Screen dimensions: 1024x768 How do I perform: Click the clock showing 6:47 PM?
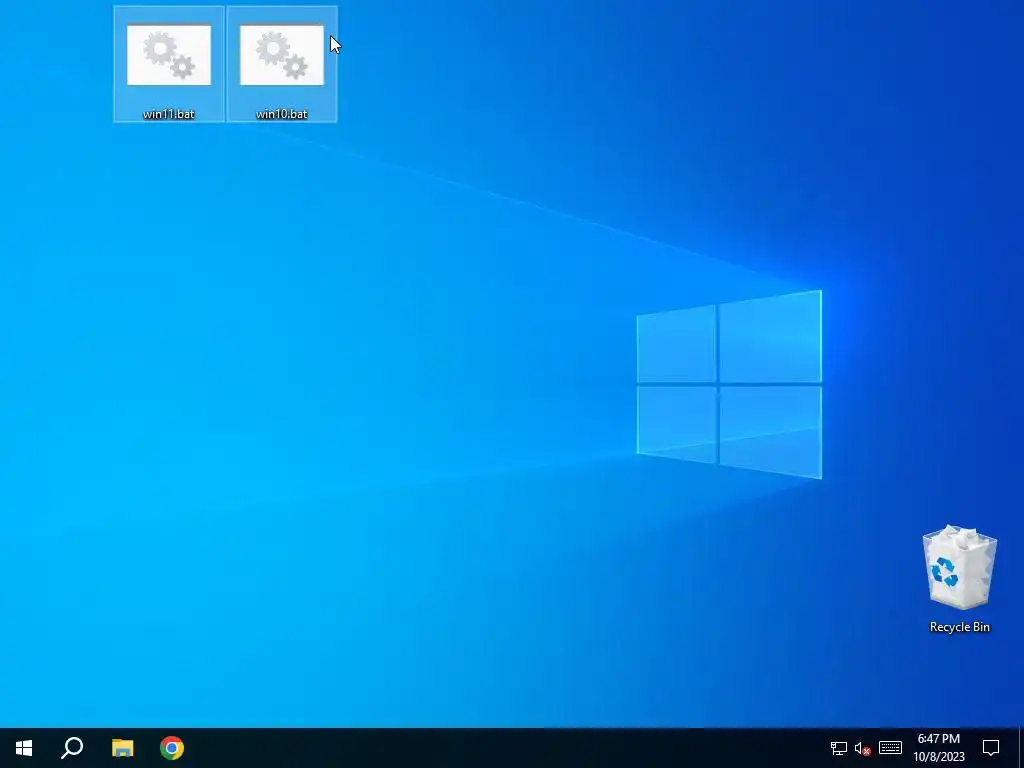[938, 739]
